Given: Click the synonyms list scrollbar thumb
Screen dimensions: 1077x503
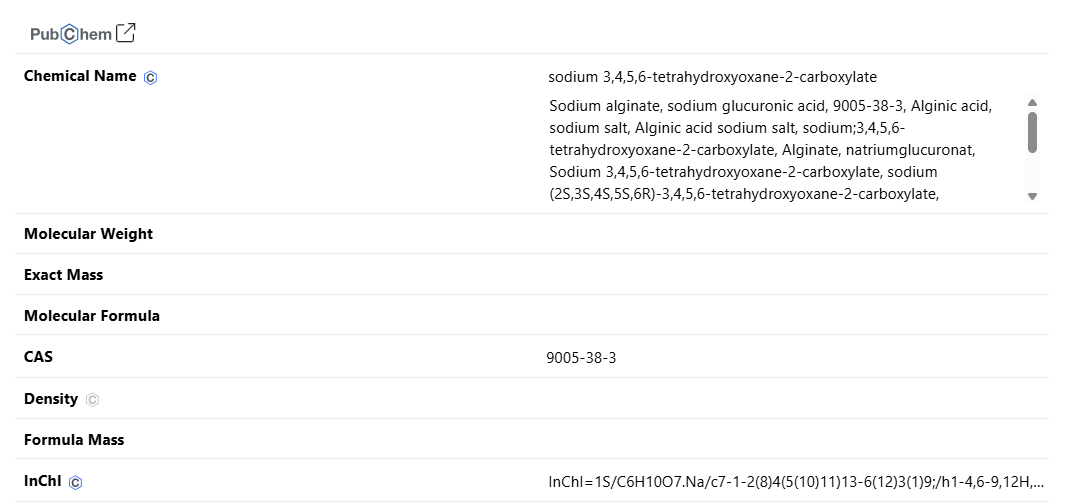Looking at the screenshot, I should [x=1032, y=131].
